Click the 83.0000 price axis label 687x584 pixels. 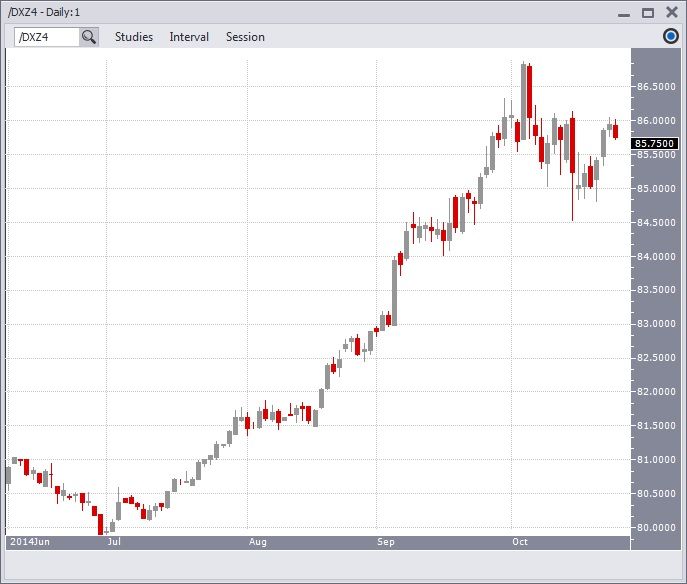pyautogui.click(x=656, y=324)
